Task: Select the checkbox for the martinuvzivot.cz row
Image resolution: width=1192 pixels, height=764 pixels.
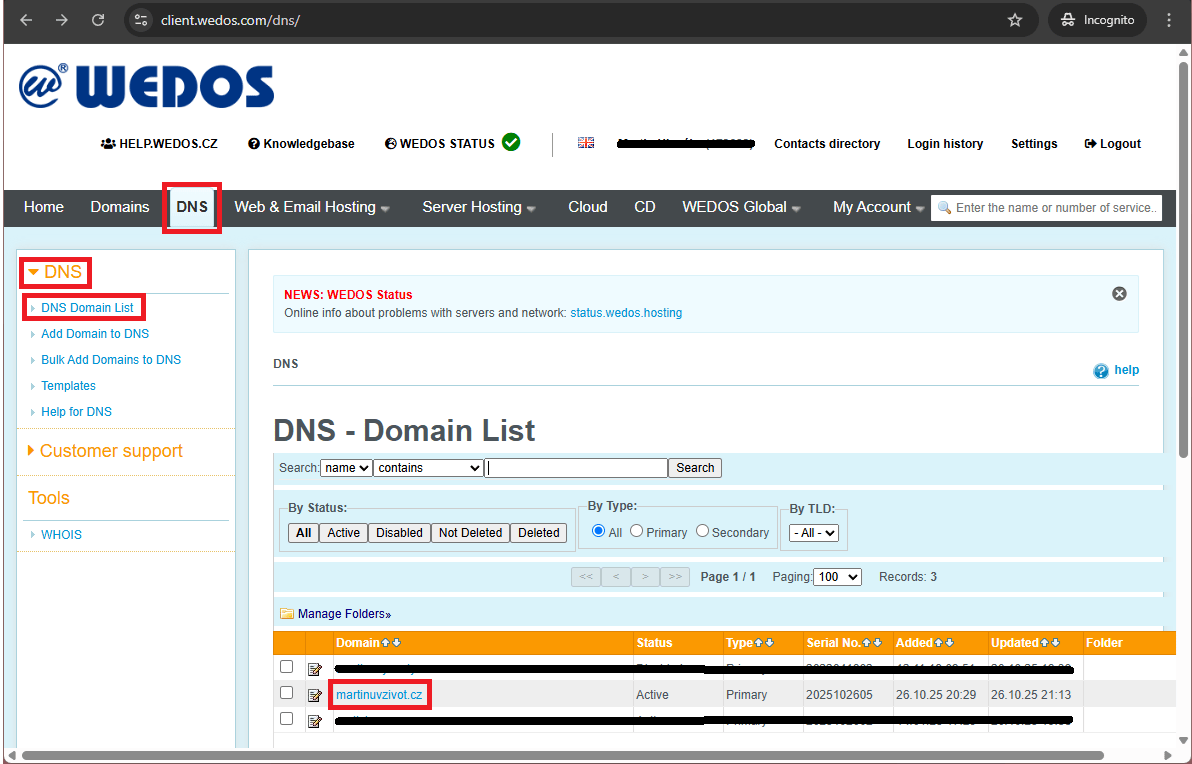Action: click(287, 692)
